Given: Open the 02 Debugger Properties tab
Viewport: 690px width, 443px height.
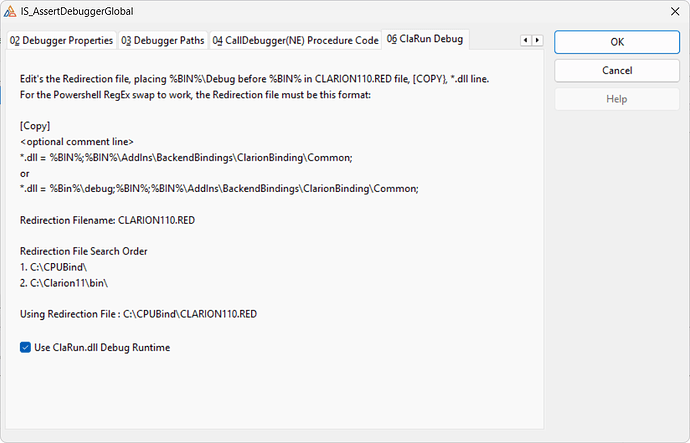Looking at the screenshot, I should (x=62, y=40).
